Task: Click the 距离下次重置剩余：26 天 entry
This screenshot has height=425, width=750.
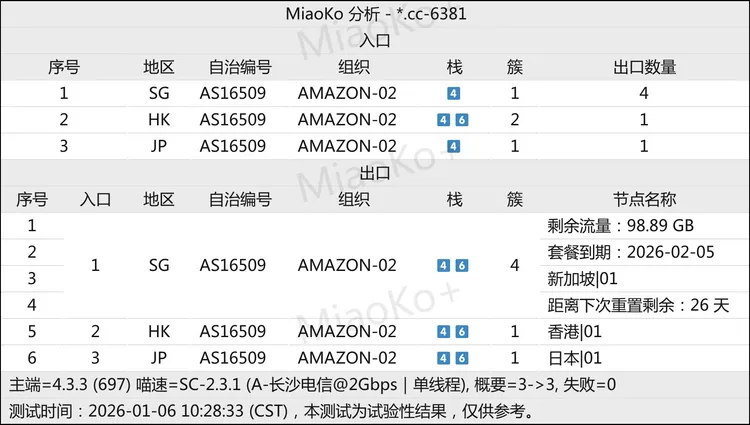Action: coord(639,304)
